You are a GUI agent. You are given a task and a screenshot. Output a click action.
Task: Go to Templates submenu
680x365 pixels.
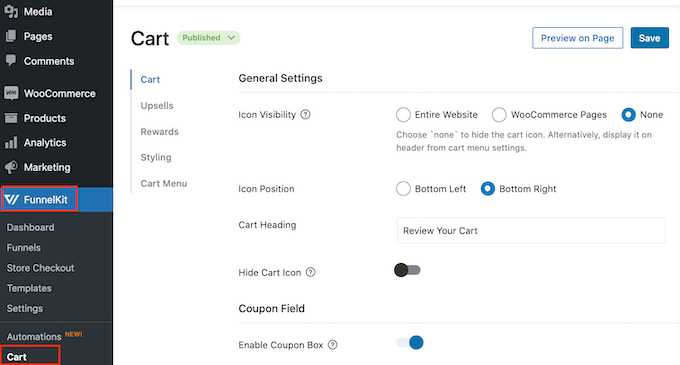tap(29, 288)
